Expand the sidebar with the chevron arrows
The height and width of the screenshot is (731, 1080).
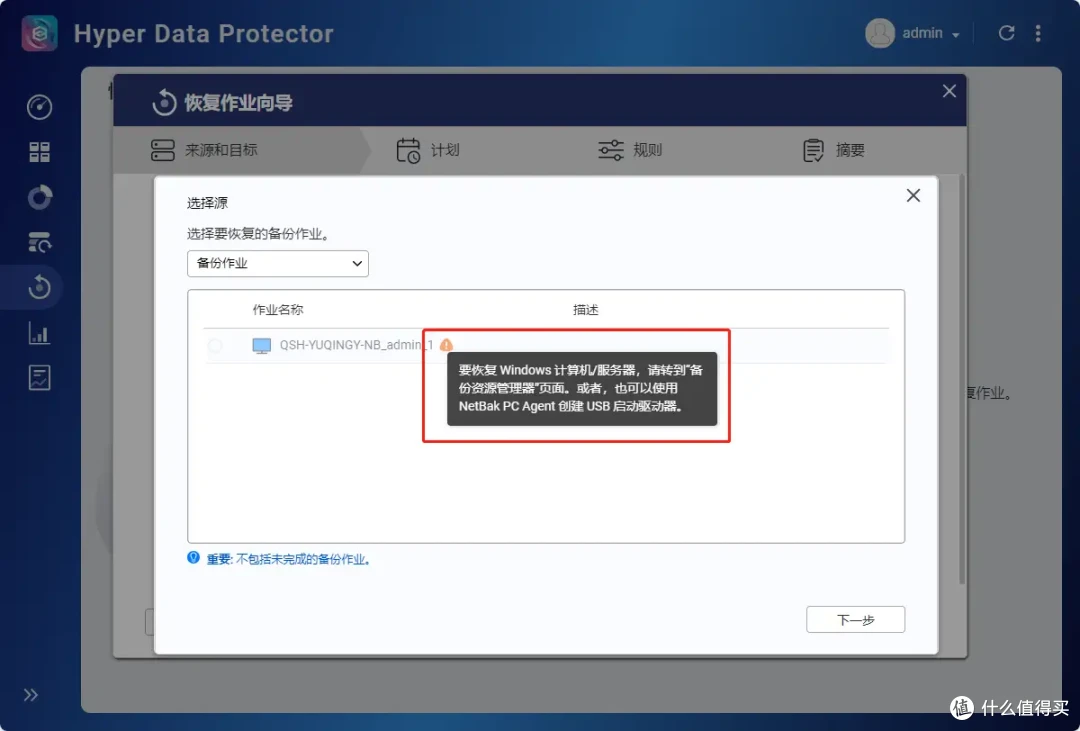pos(31,695)
